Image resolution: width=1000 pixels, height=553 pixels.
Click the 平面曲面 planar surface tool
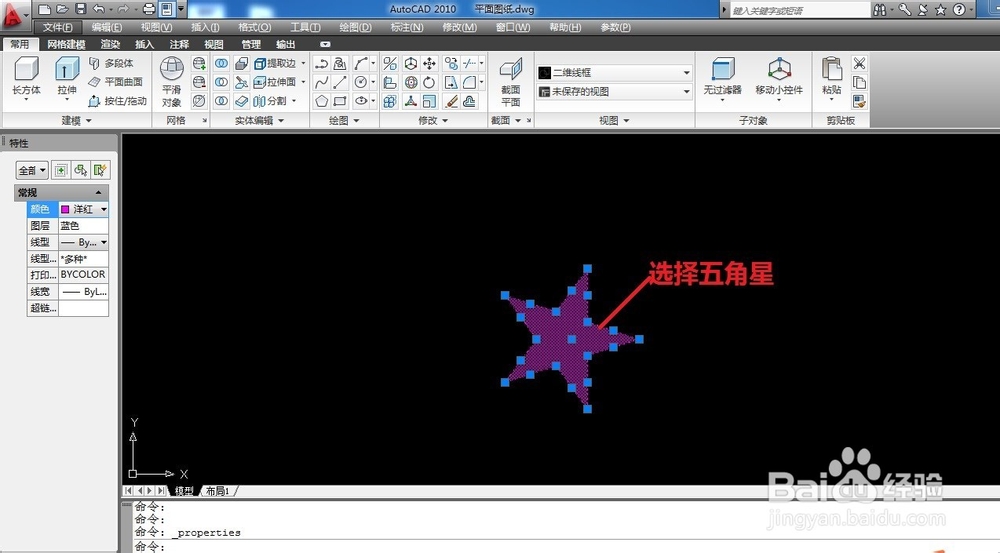point(115,82)
